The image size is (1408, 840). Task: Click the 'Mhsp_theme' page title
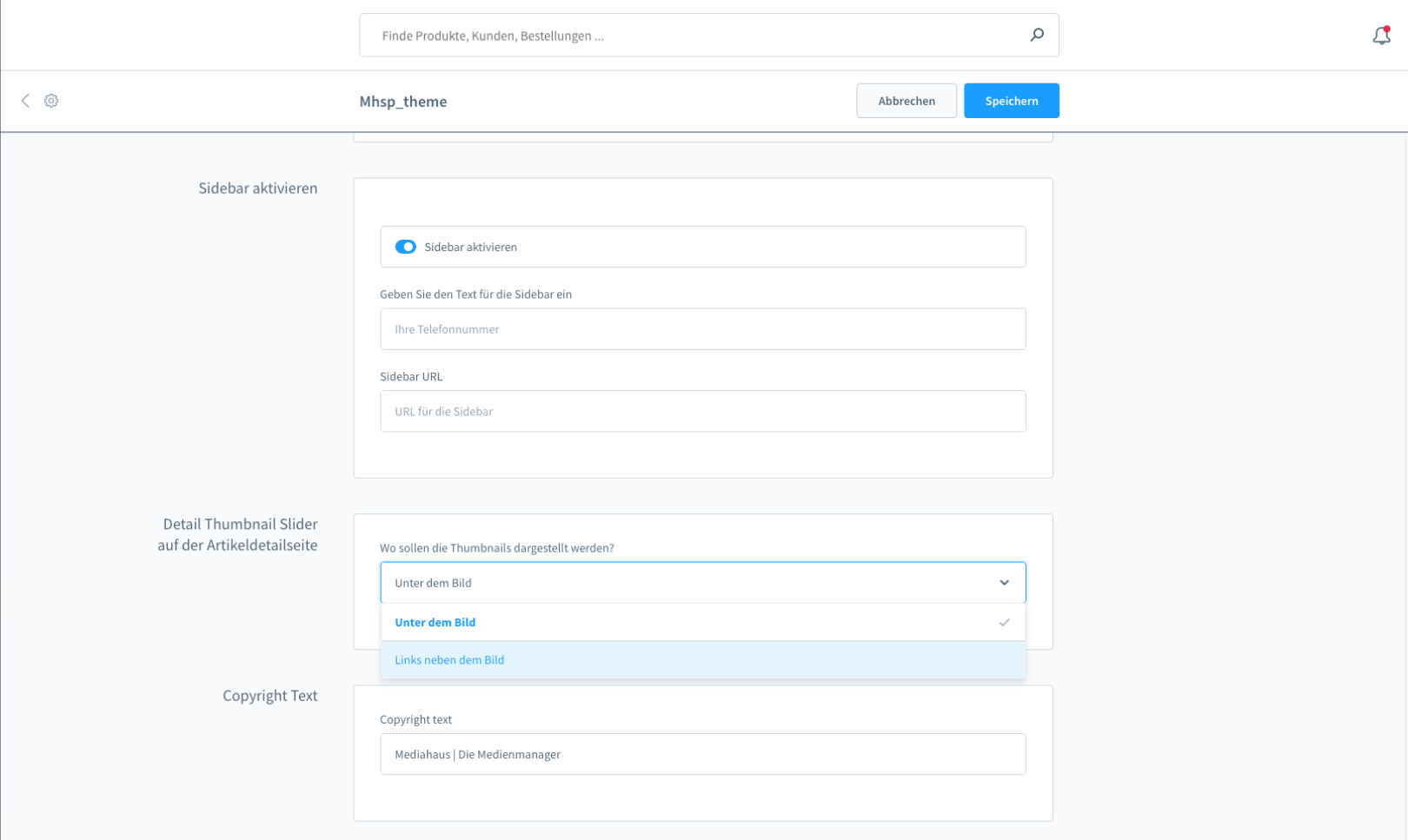(403, 101)
